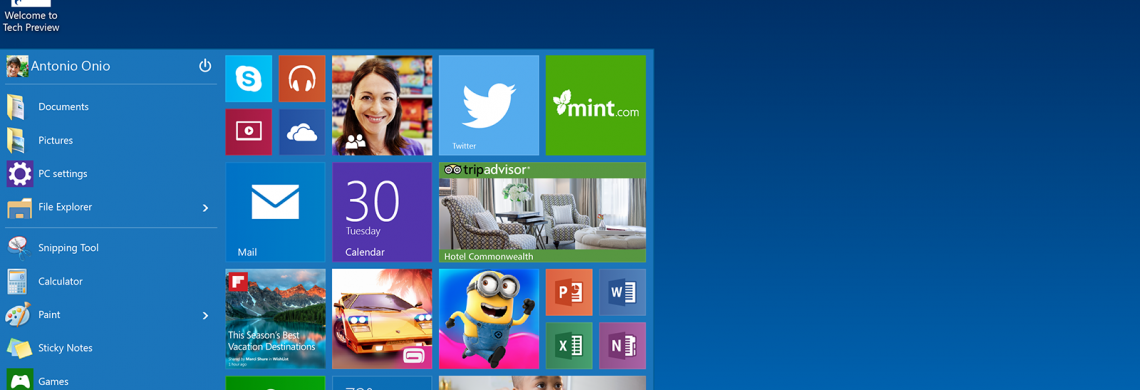Launch the racing car game tile
Image resolution: width=1140 pixels, height=390 pixels.
382,319
